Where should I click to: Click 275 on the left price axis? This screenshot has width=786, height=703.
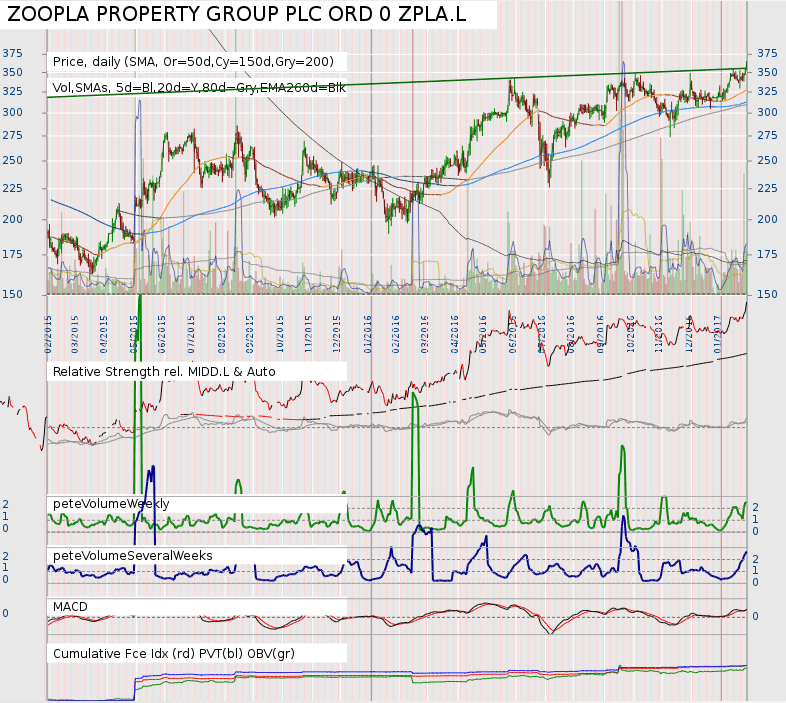pos(13,135)
